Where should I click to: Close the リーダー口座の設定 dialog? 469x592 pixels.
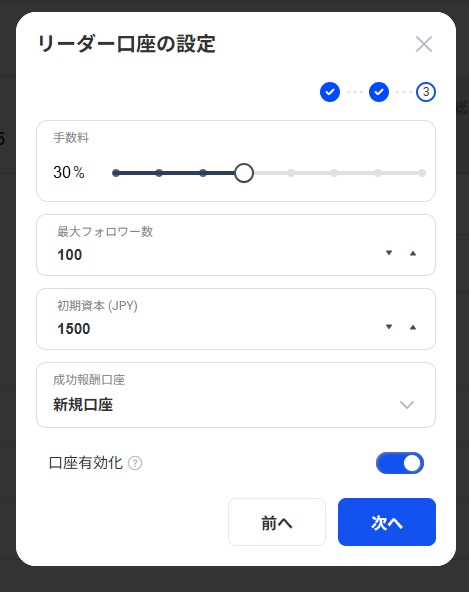click(424, 44)
